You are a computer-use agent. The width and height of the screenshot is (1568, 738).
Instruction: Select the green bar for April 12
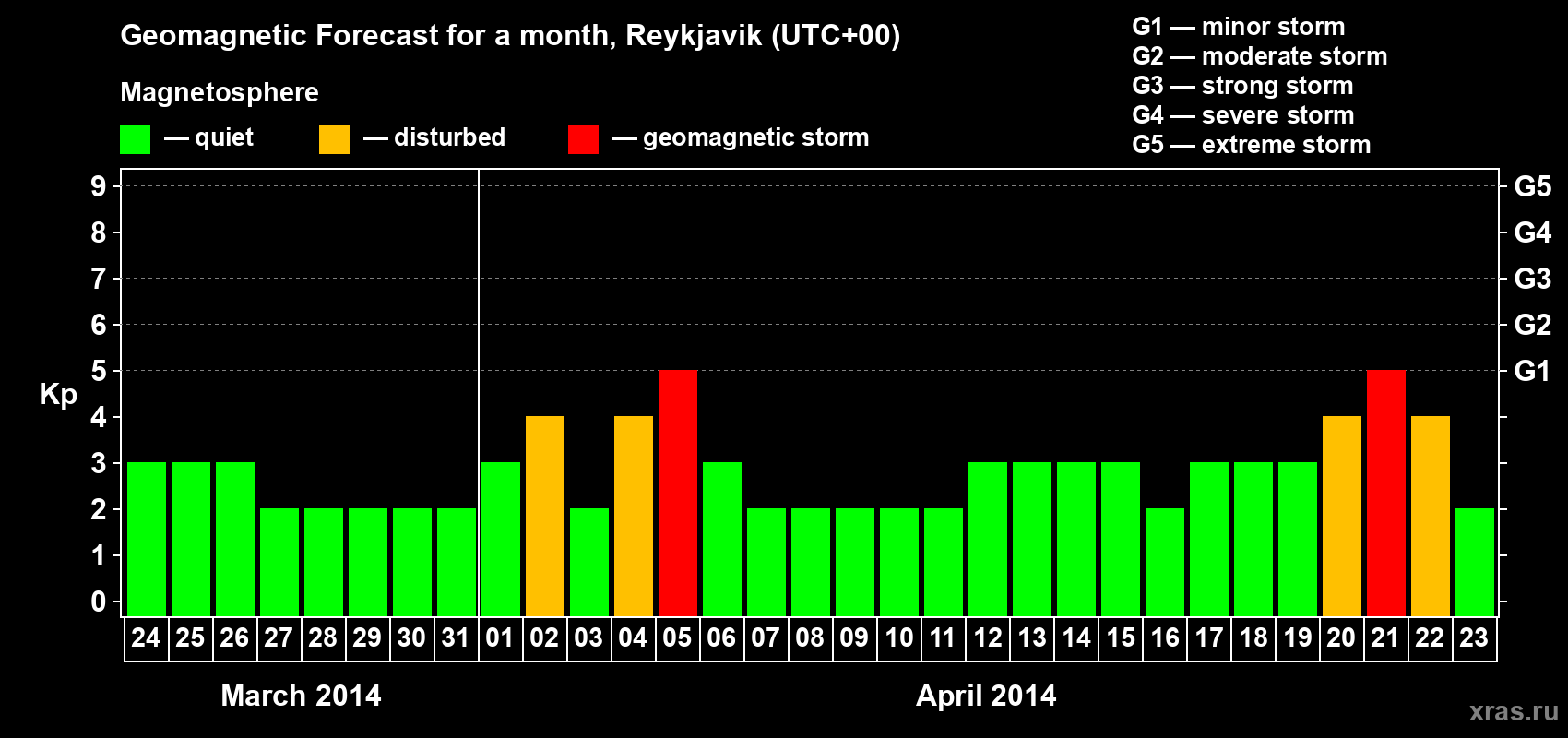(x=988, y=539)
